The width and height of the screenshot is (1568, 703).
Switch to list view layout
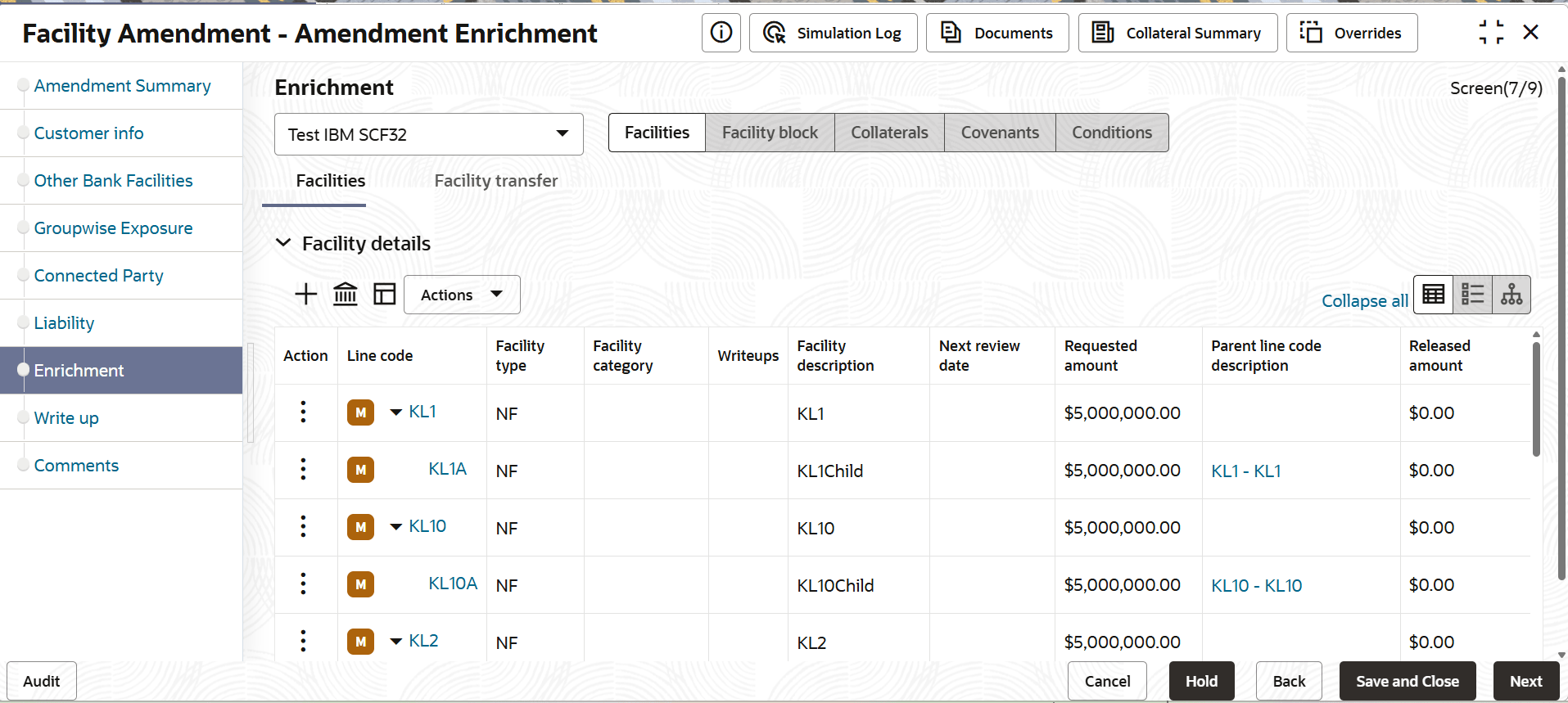pos(1472,295)
